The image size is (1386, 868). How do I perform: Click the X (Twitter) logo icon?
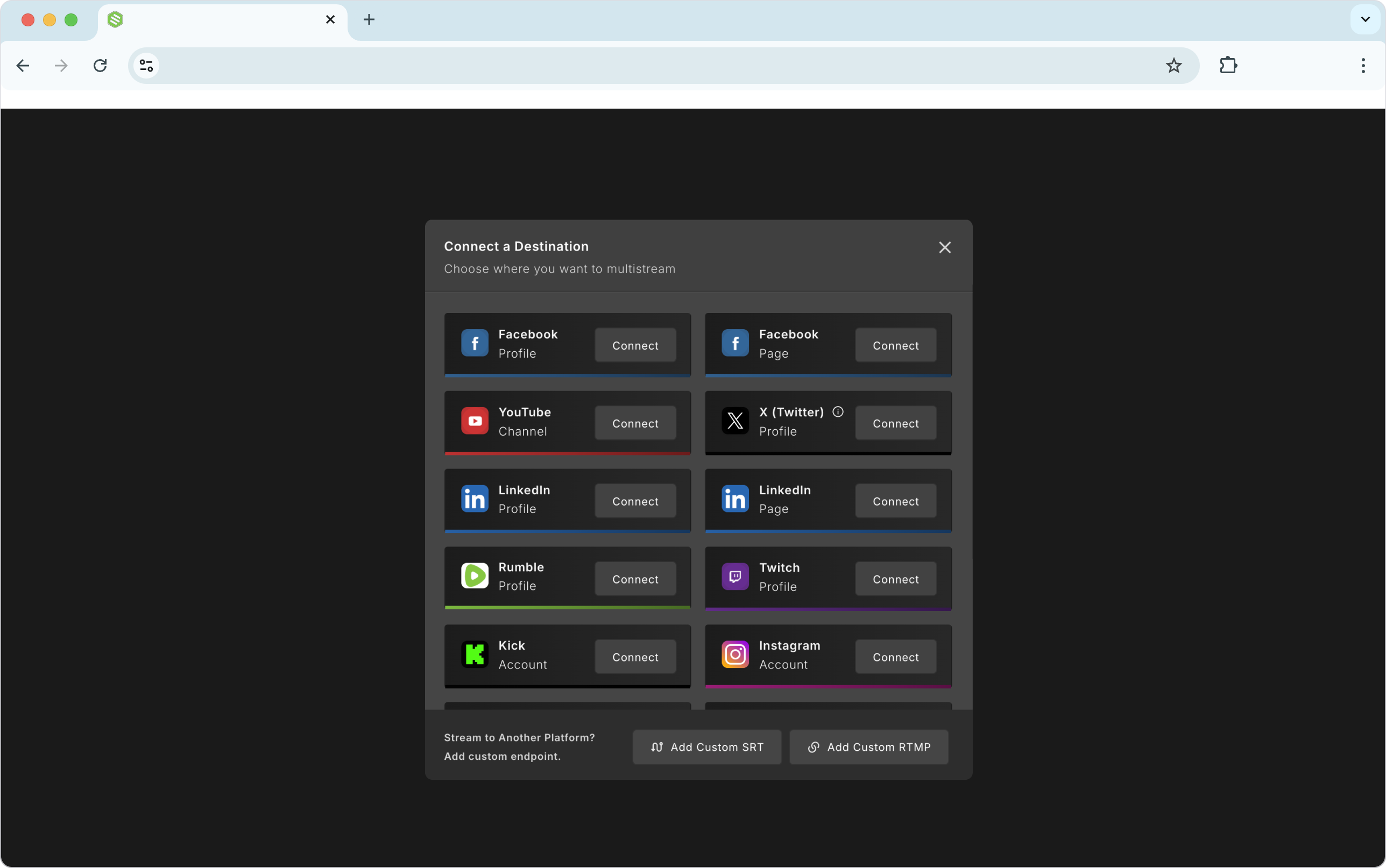coord(735,422)
